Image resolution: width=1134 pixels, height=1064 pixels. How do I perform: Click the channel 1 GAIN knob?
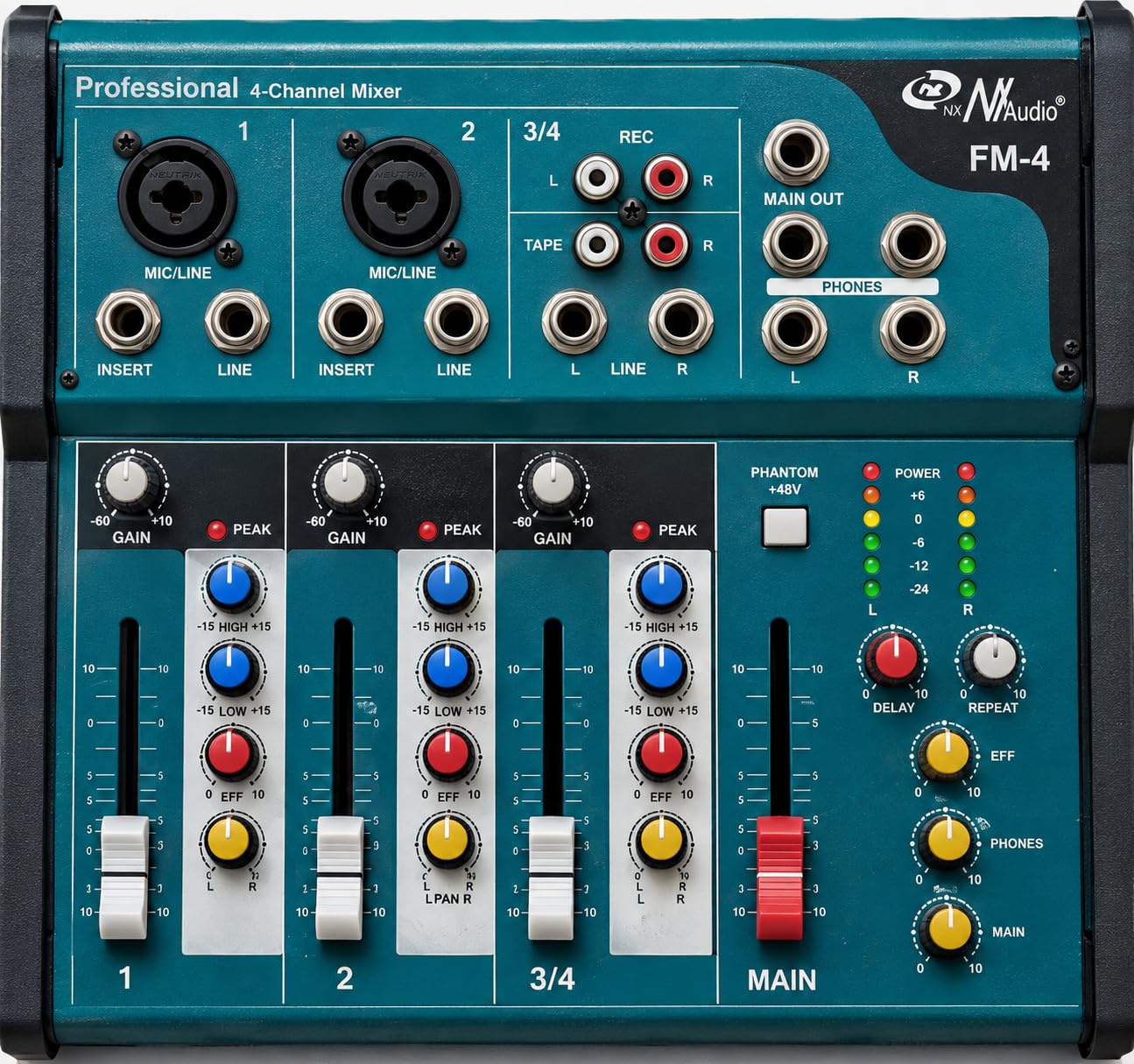tap(131, 483)
